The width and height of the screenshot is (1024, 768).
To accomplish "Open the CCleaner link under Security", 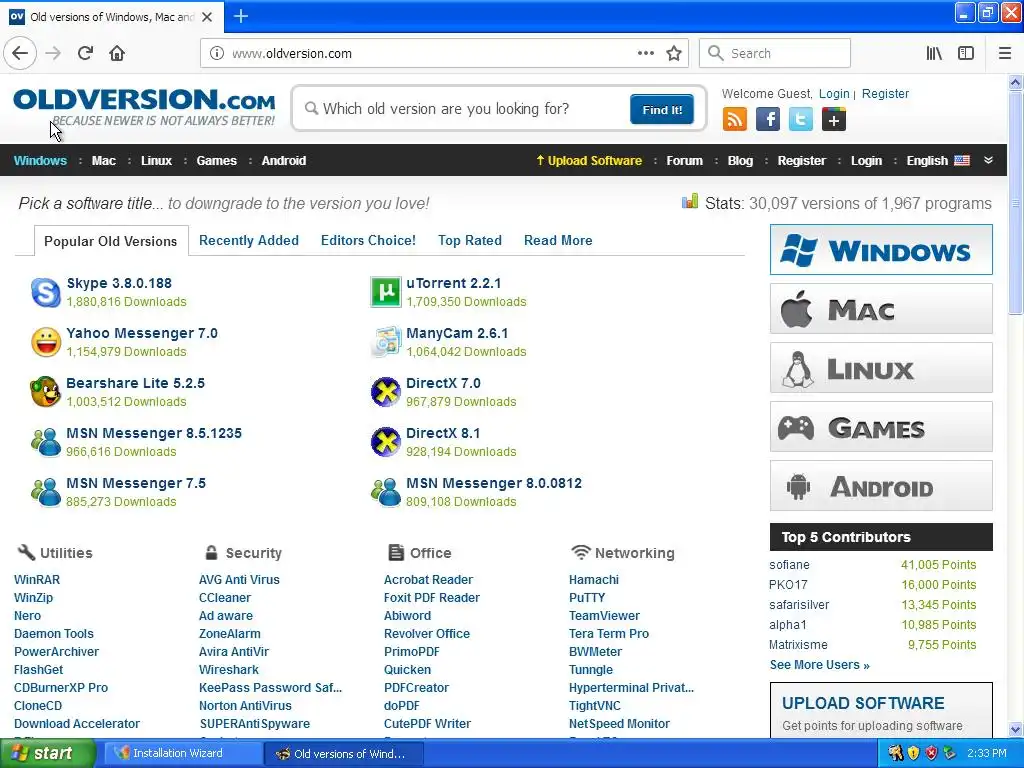I will (225, 598).
